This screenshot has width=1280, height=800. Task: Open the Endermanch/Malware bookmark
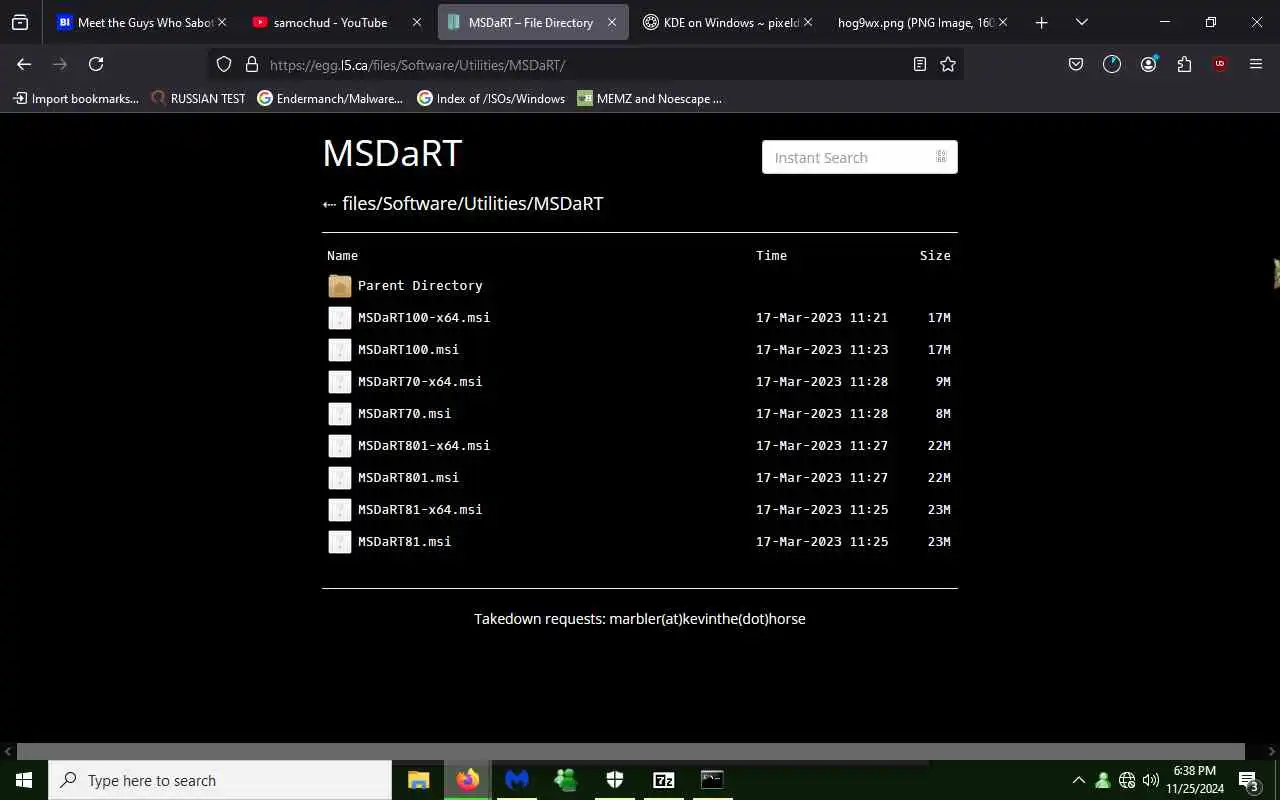pos(330,99)
